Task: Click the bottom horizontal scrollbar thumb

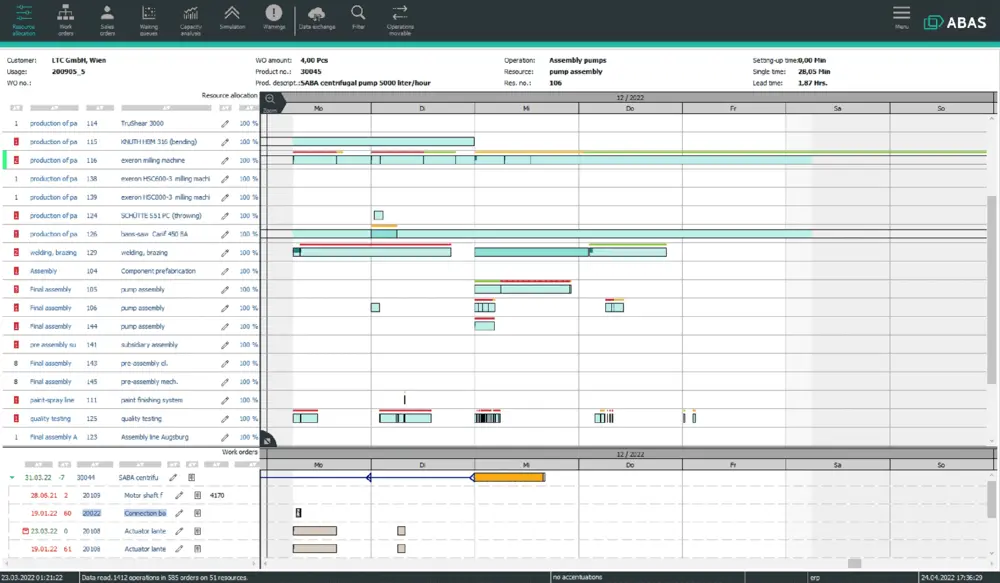Action: [854, 563]
